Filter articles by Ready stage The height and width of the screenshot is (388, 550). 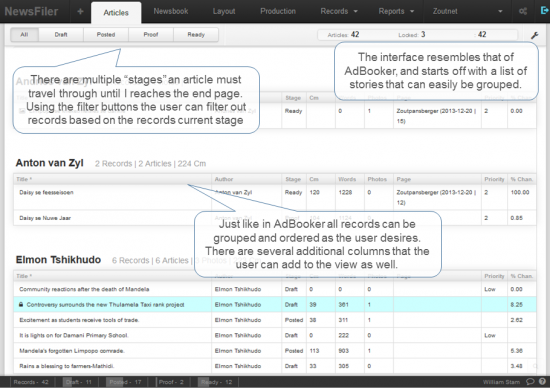point(196,34)
